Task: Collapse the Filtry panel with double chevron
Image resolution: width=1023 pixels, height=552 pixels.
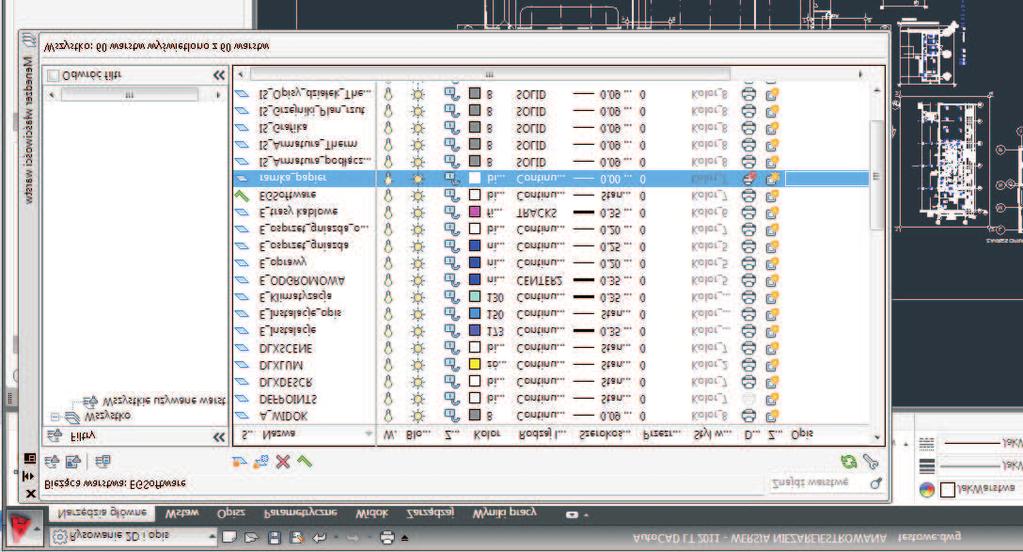Action: (x=219, y=437)
